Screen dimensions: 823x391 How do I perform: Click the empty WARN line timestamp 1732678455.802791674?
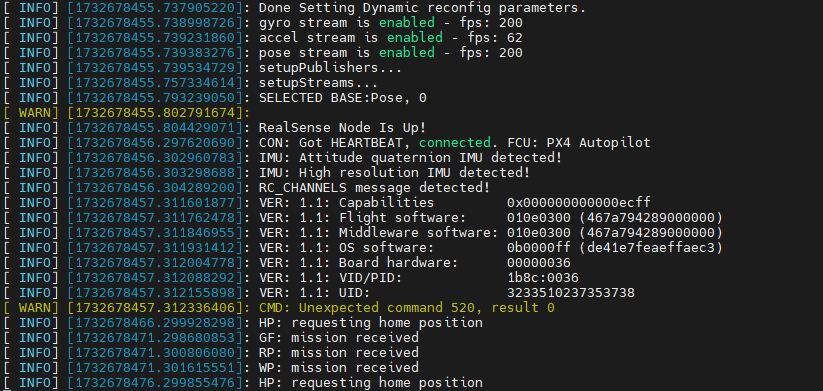click(x=157, y=113)
